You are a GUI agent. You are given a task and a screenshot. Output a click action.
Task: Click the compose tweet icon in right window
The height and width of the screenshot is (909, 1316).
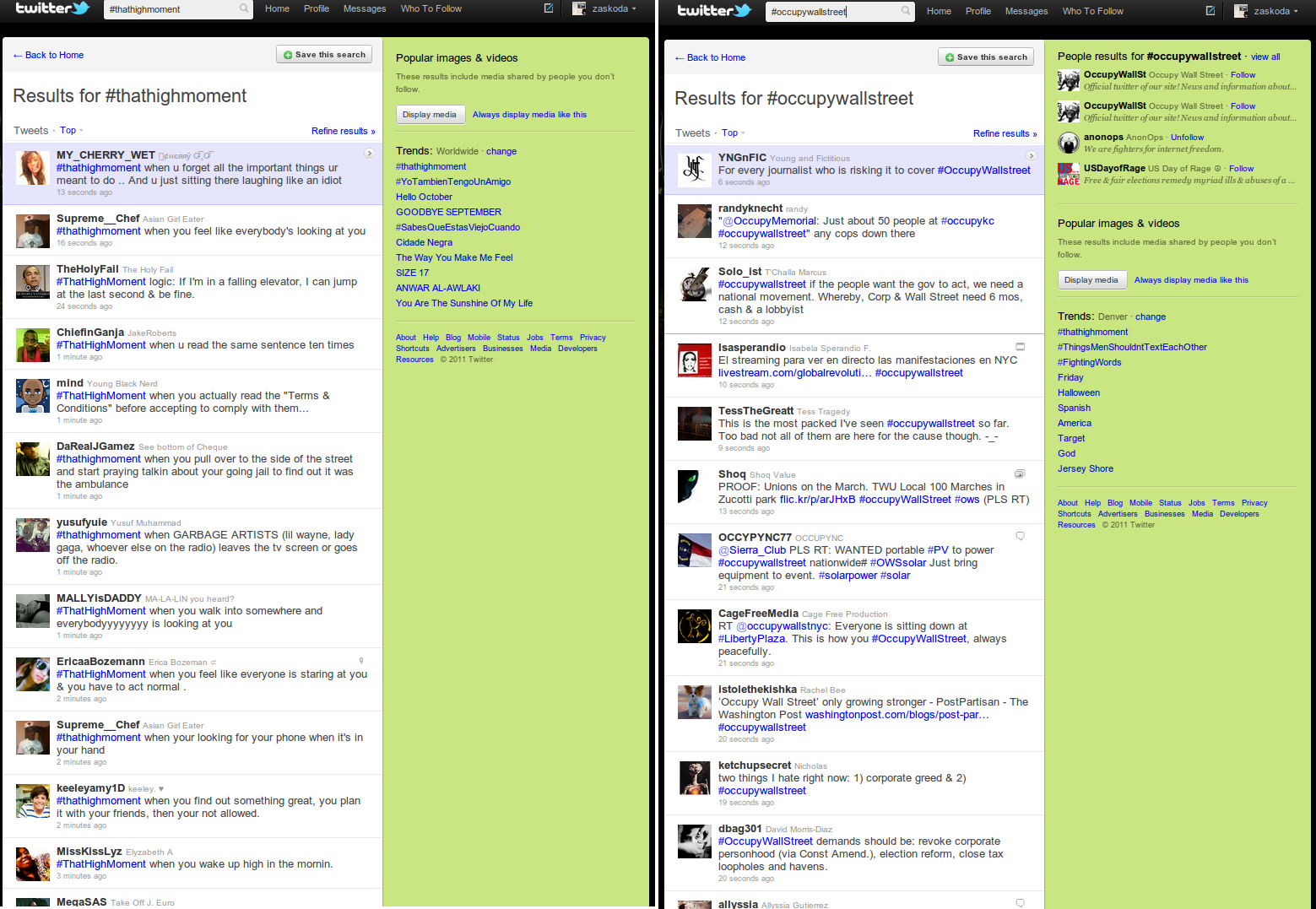tap(1210, 11)
